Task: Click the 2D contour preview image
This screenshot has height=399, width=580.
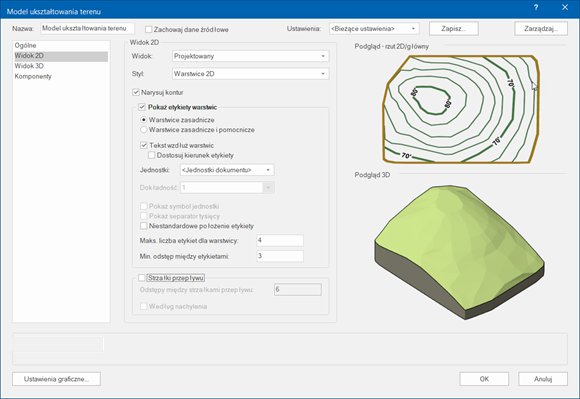Action: tap(461, 109)
